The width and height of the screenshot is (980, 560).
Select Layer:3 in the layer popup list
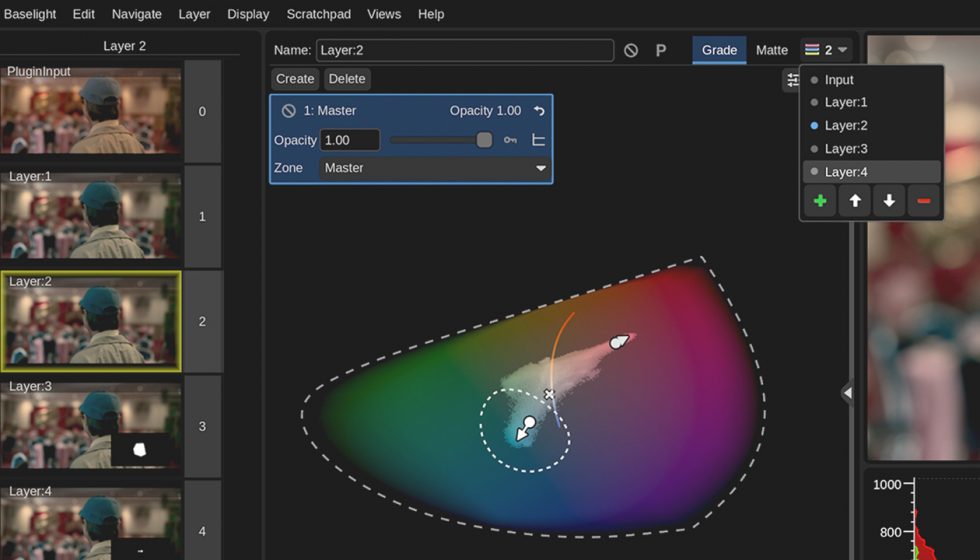pyautogui.click(x=871, y=148)
